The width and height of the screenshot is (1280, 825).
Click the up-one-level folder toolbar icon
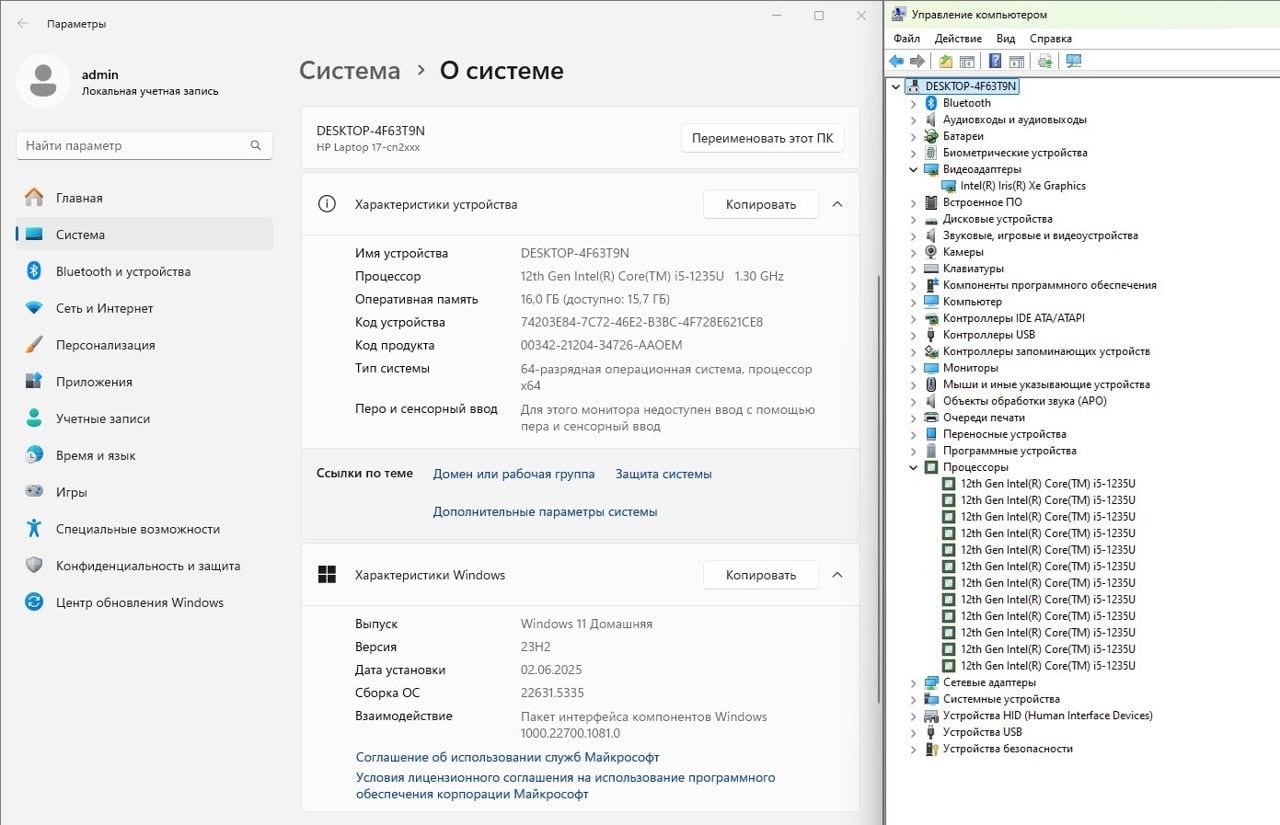[946, 61]
